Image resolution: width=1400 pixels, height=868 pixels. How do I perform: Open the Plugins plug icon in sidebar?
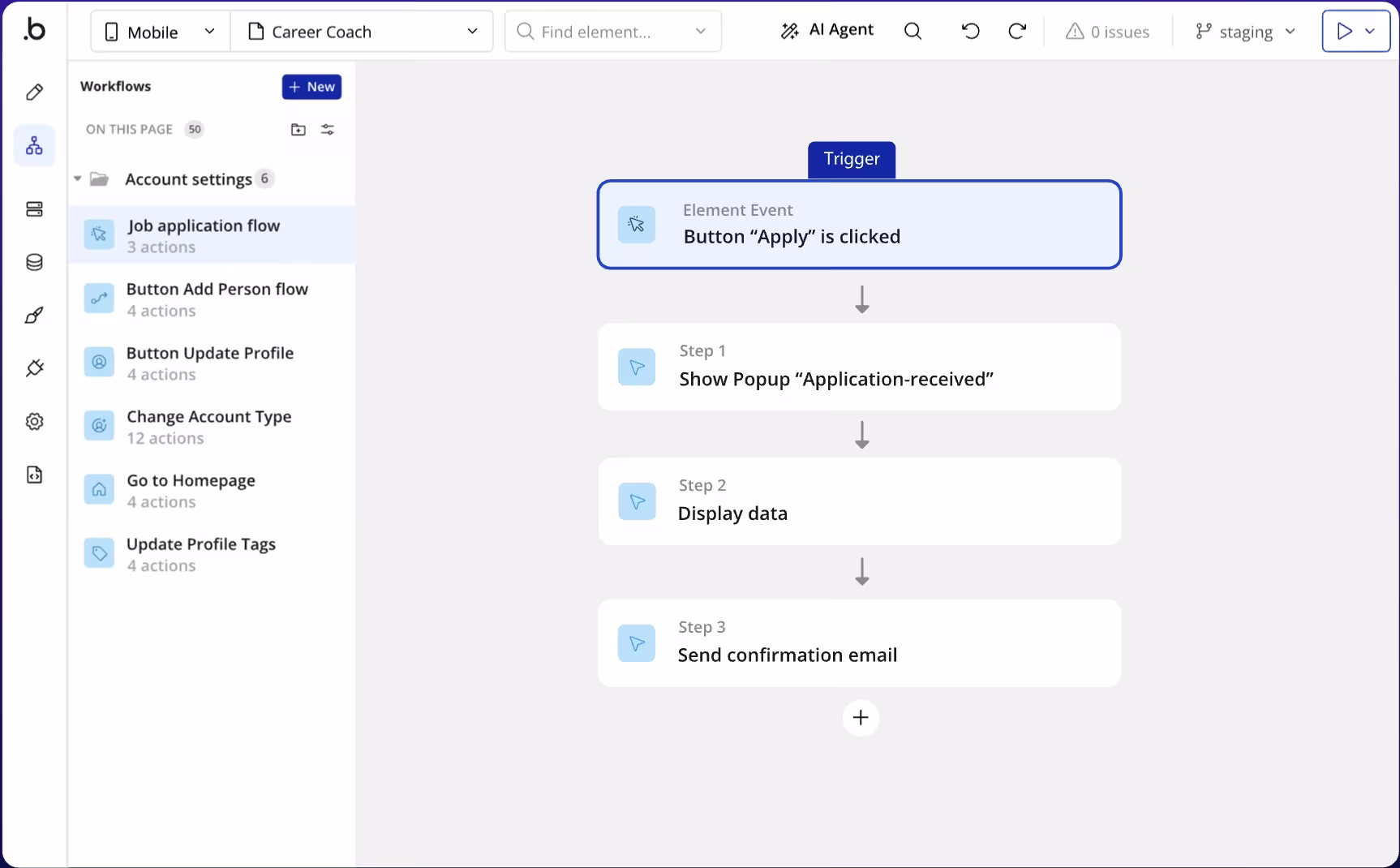[34, 368]
